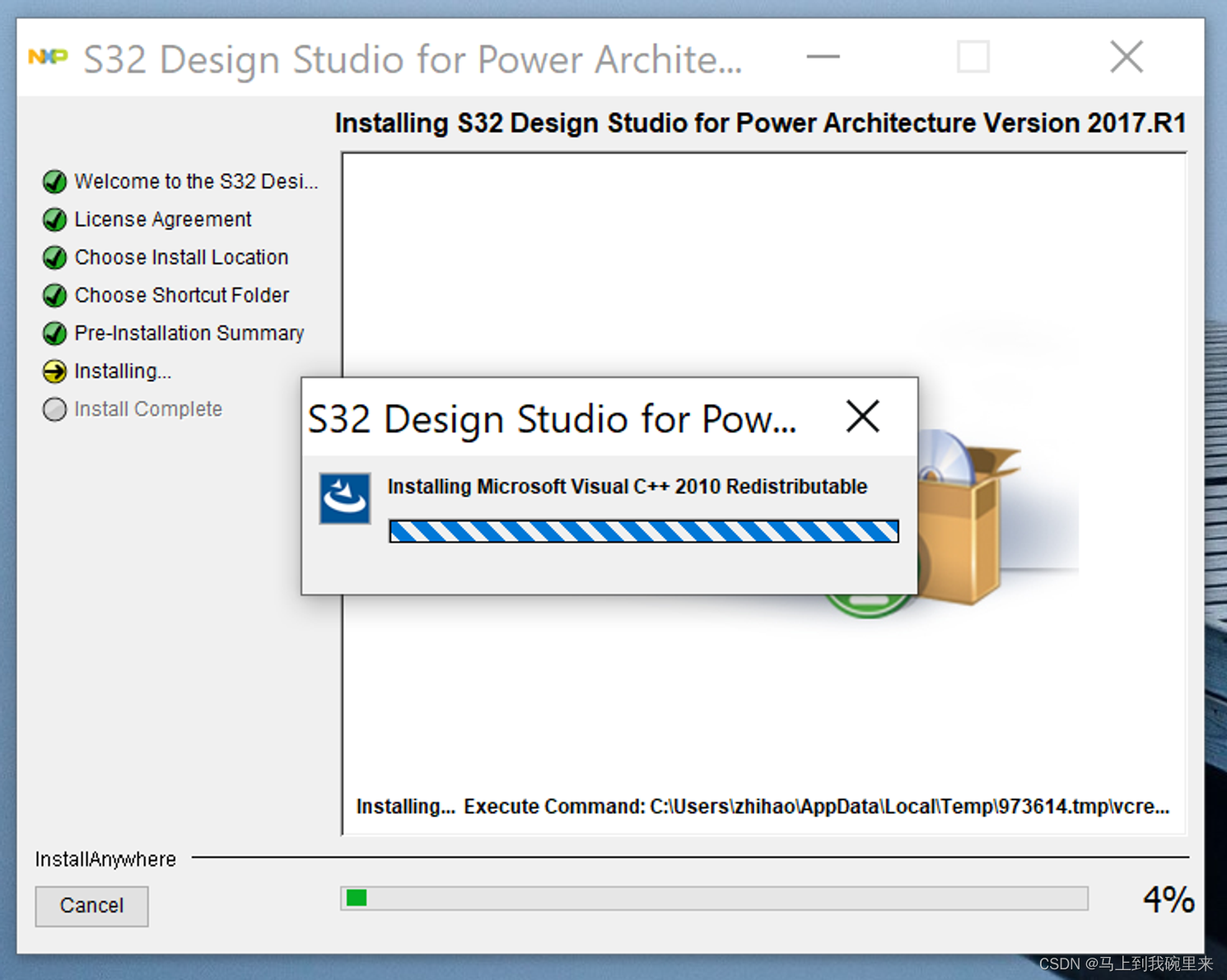Image resolution: width=1227 pixels, height=980 pixels.
Task: Click 'Installing Microsoft Visual C++ 2010 Redistributable' text
Action: point(627,487)
